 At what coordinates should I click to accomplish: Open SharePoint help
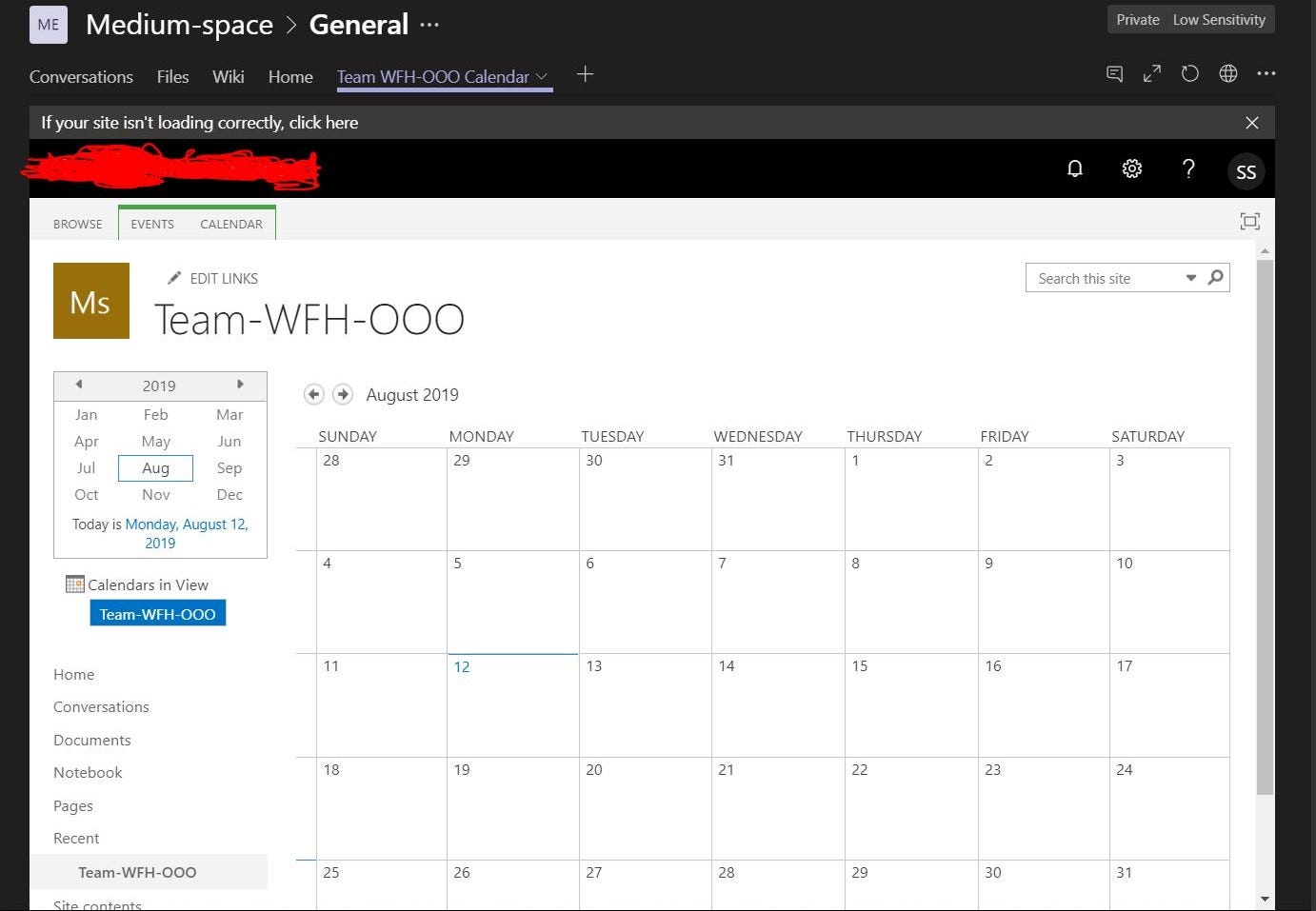[x=1188, y=168]
